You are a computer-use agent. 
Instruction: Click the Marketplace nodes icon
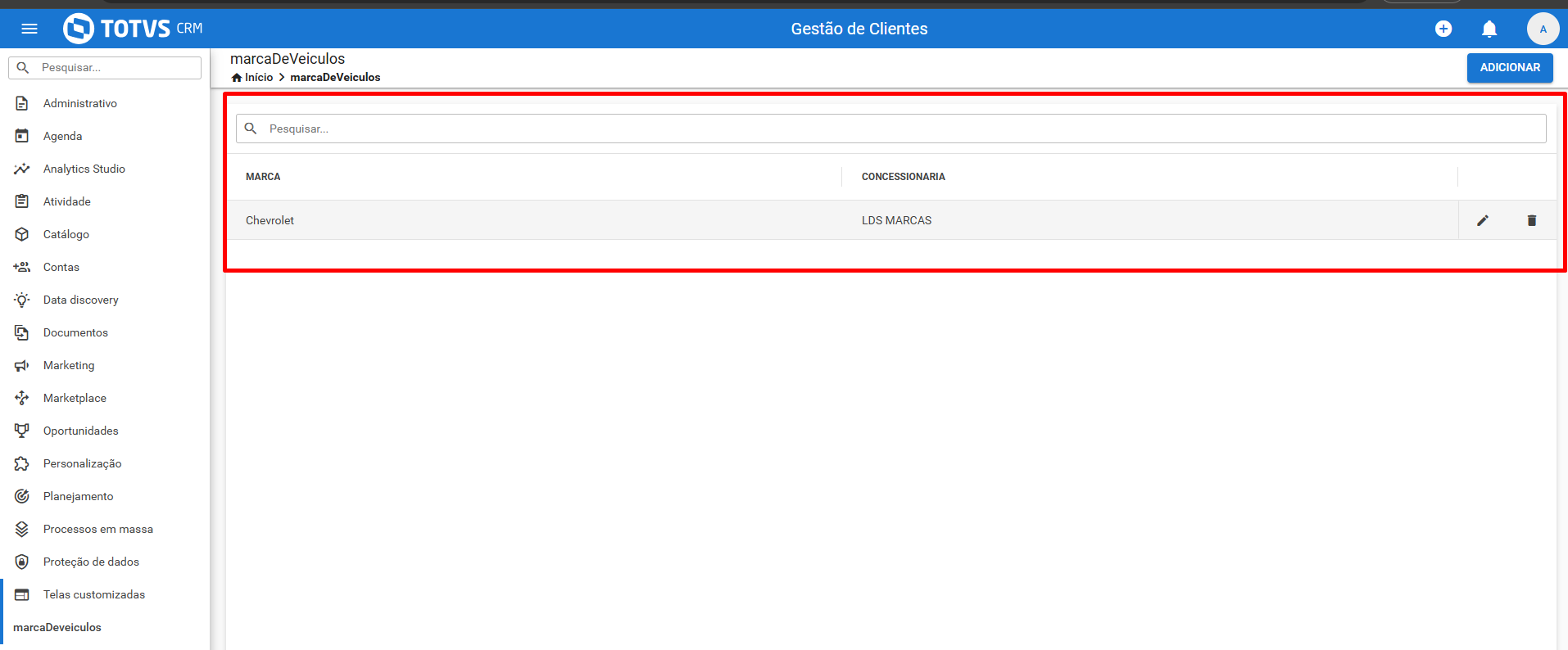coord(22,398)
